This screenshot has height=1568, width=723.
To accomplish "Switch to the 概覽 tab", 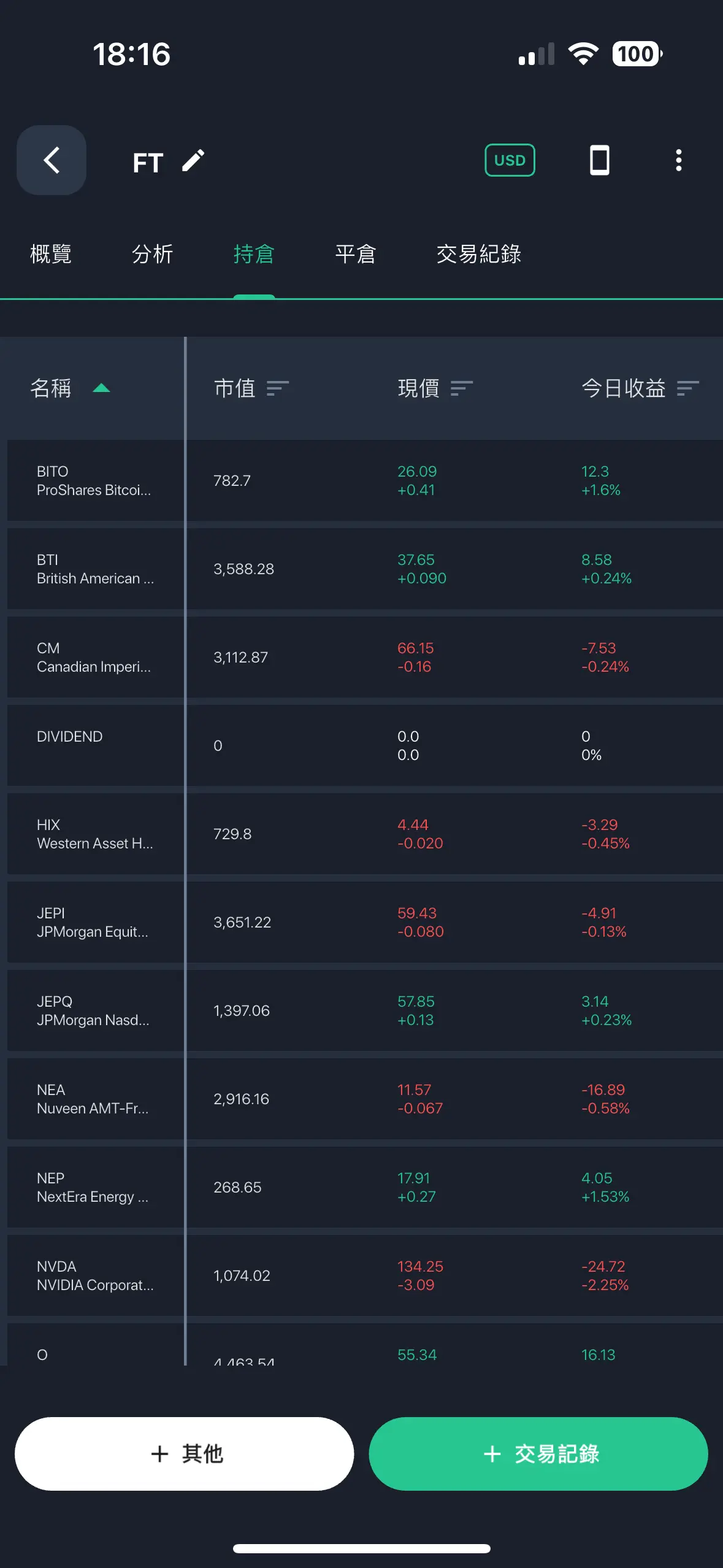I will tap(51, 253).
